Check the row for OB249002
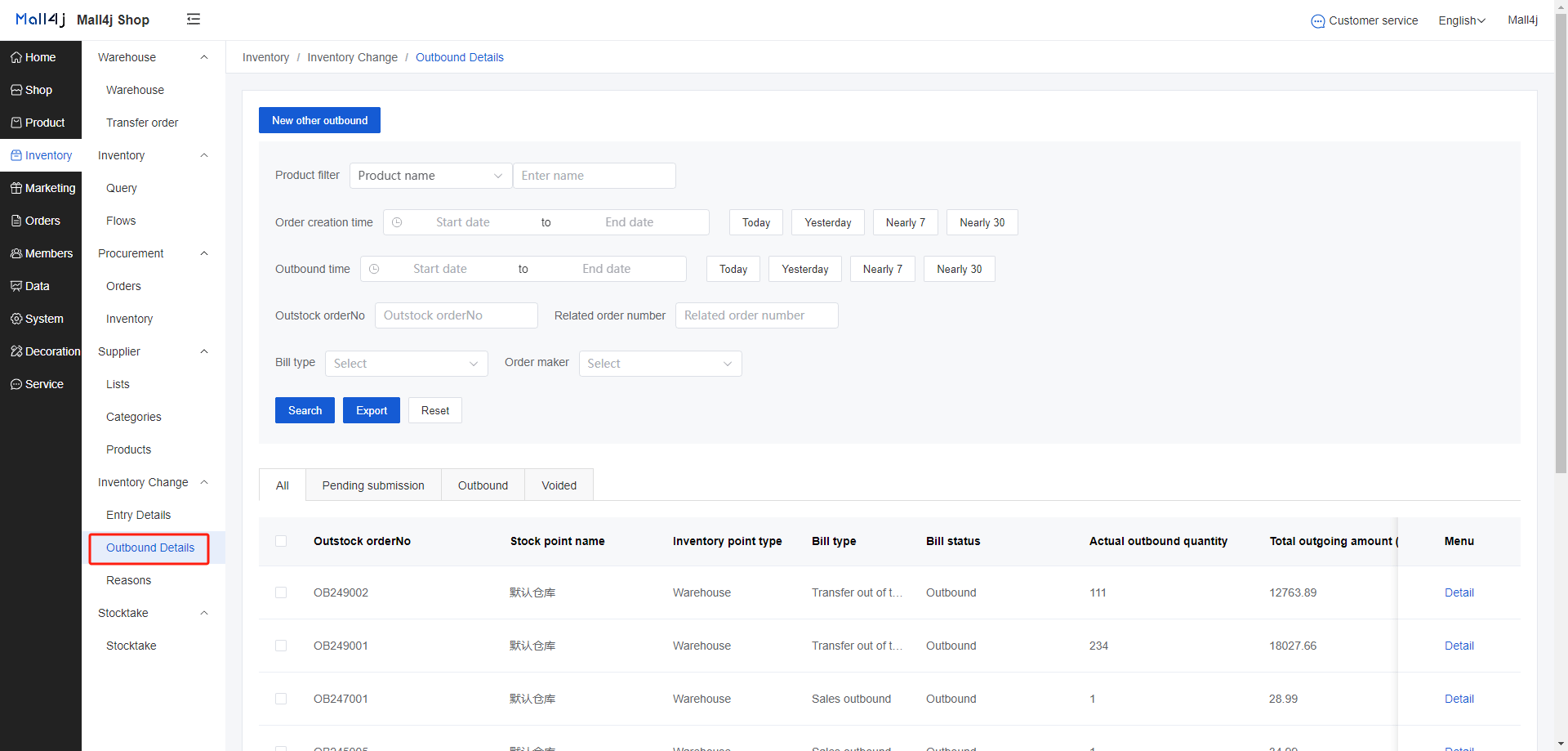The height and width of the screenshot is (751, 1568). [281, 592]
